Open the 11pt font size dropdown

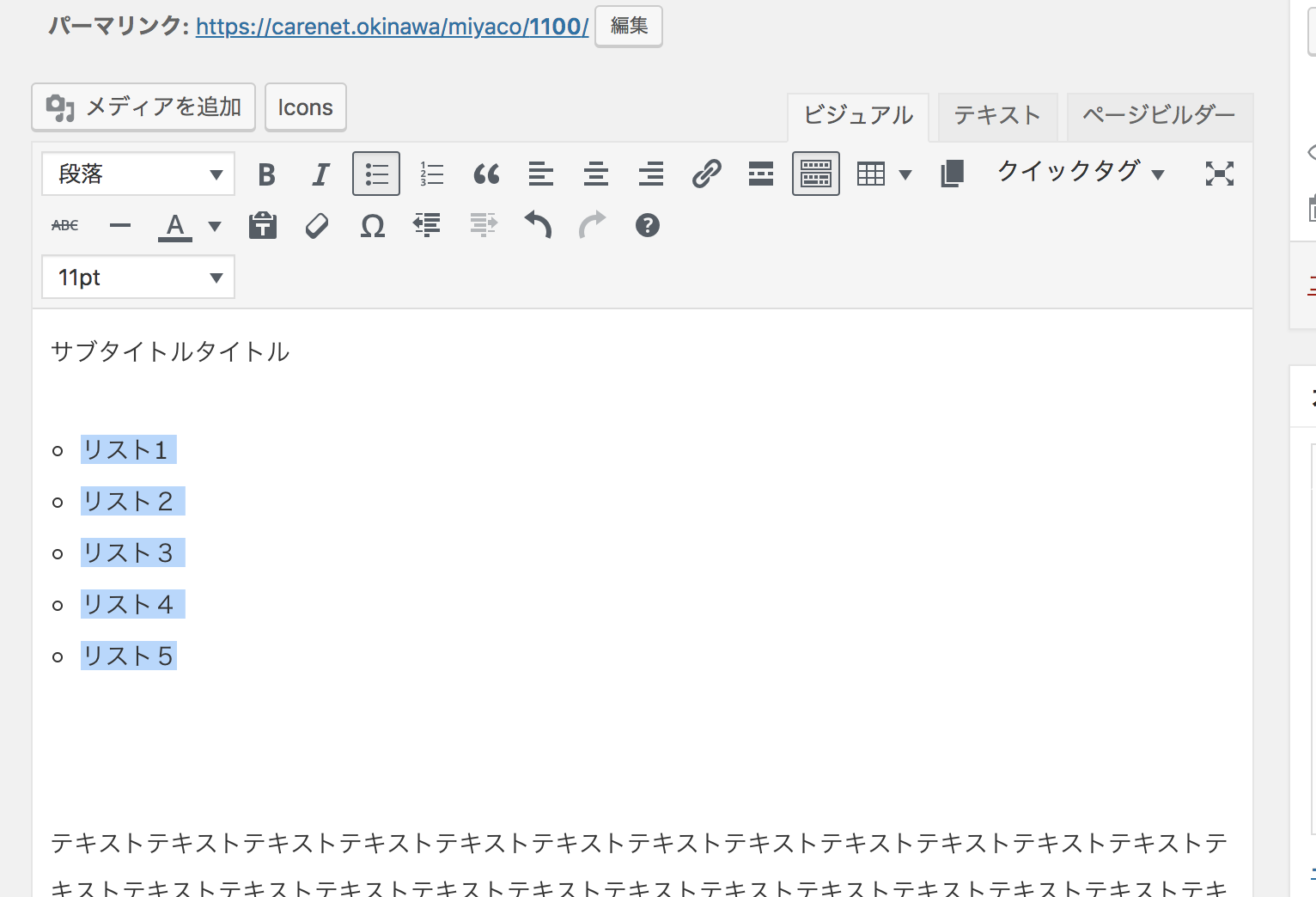point(138,278)
